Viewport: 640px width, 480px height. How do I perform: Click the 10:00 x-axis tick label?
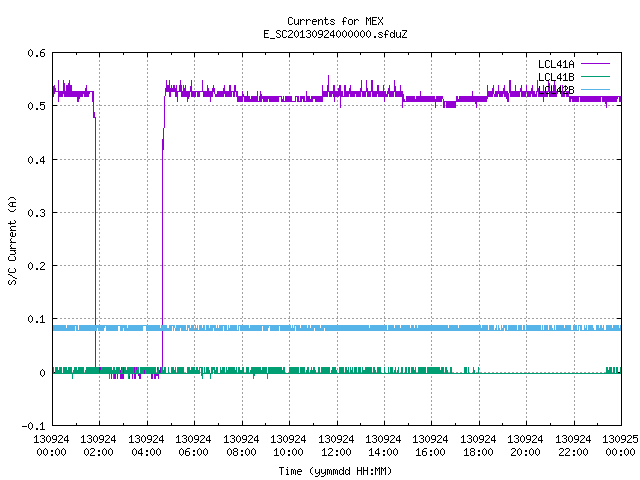pos(288,452)
